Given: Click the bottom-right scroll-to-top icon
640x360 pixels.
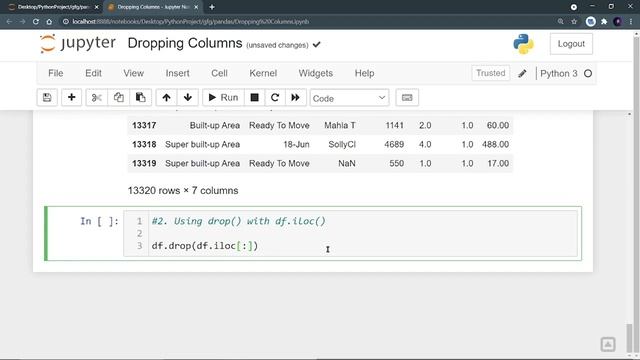Looking at the screenshot, I should pos(608,344).
